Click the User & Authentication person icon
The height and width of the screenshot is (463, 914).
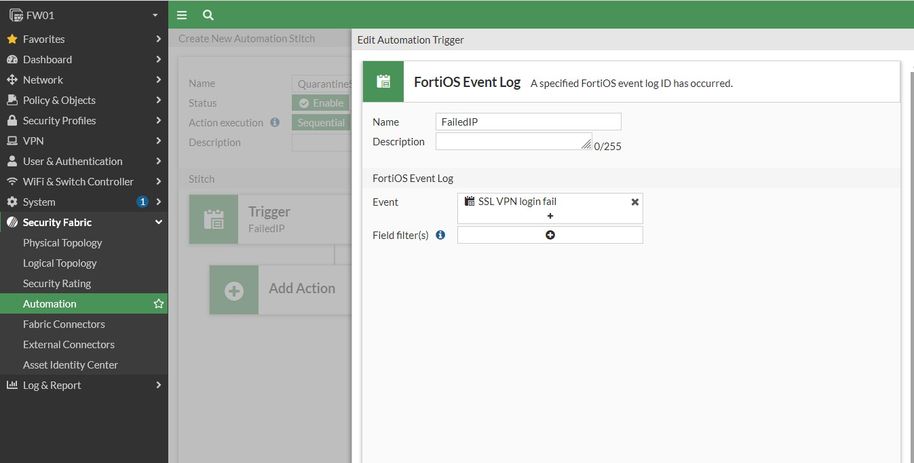pyautogui.click(x=12, y=162)
